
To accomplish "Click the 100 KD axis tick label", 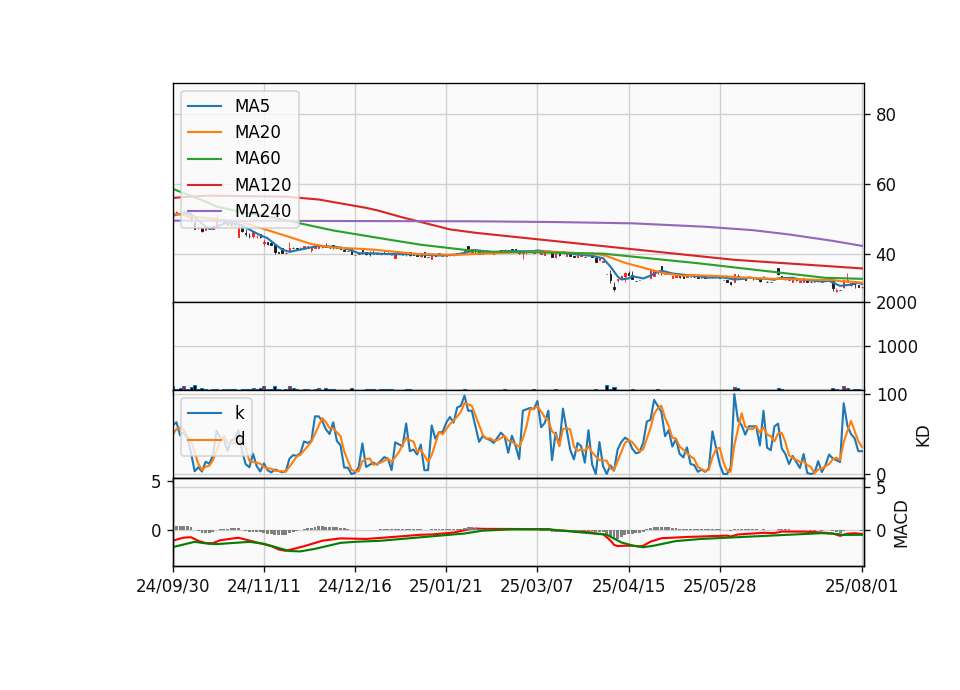I will click(892, 395).
